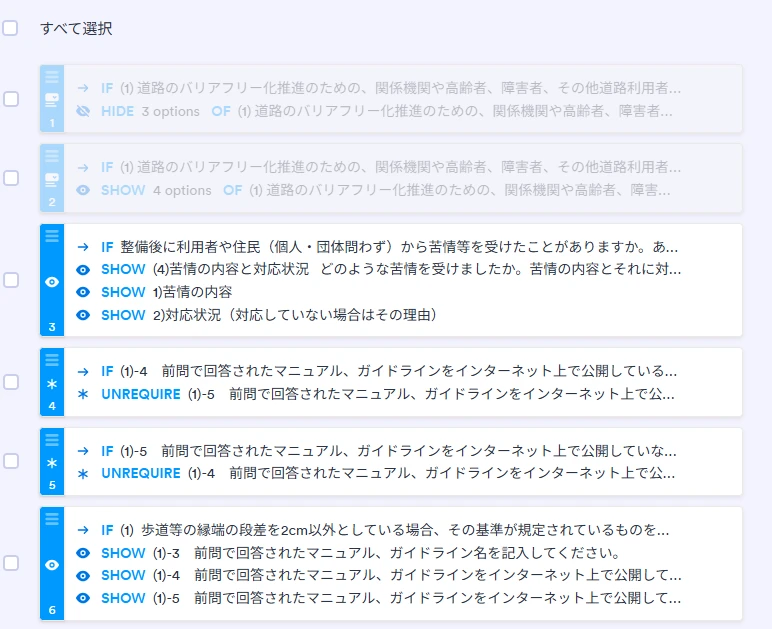
Task: Click option-list type icon on rule 2 sidebar
Action: [x=52, y=179]
